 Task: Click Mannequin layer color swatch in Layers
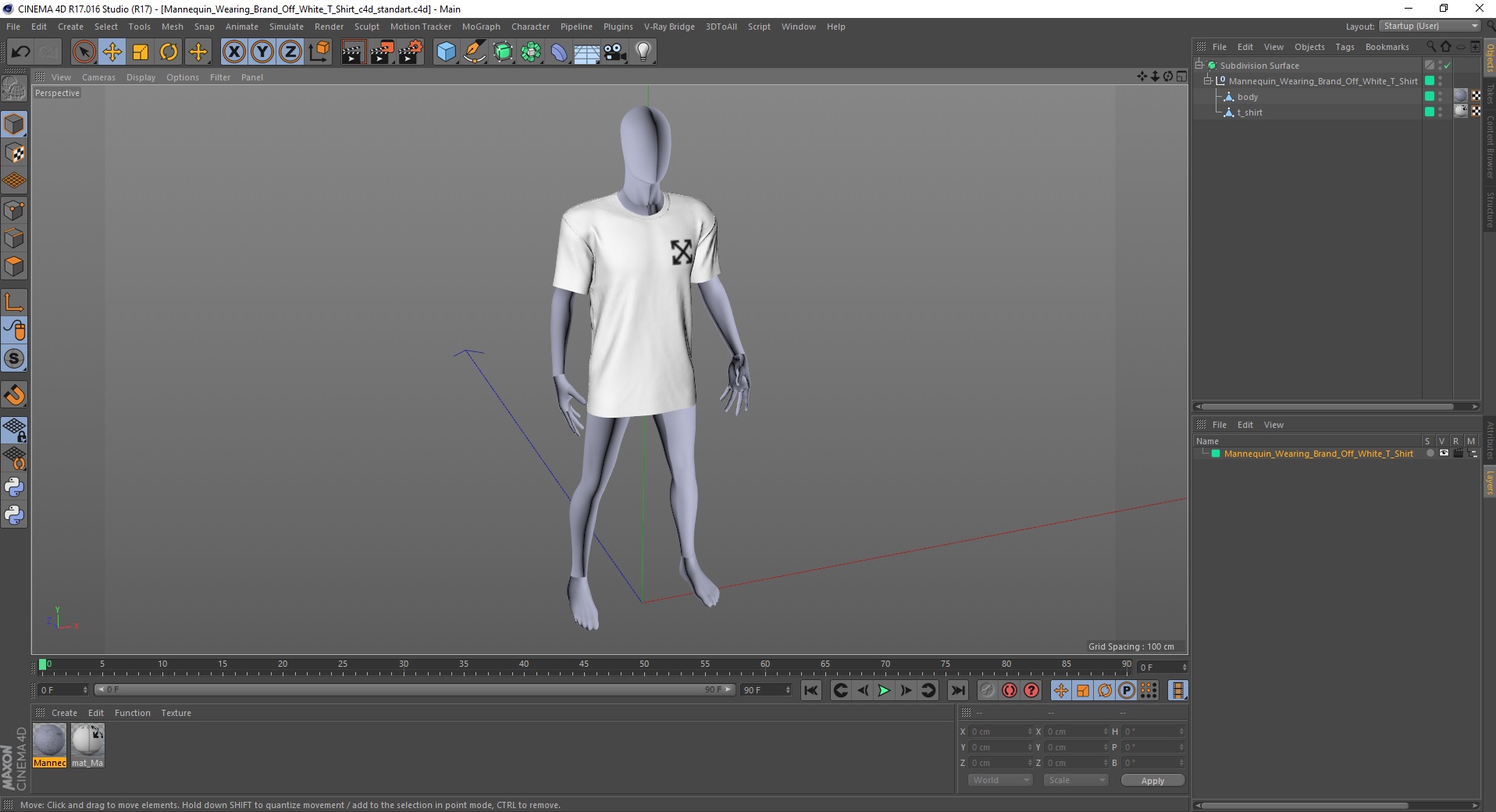click(1216, 454)
